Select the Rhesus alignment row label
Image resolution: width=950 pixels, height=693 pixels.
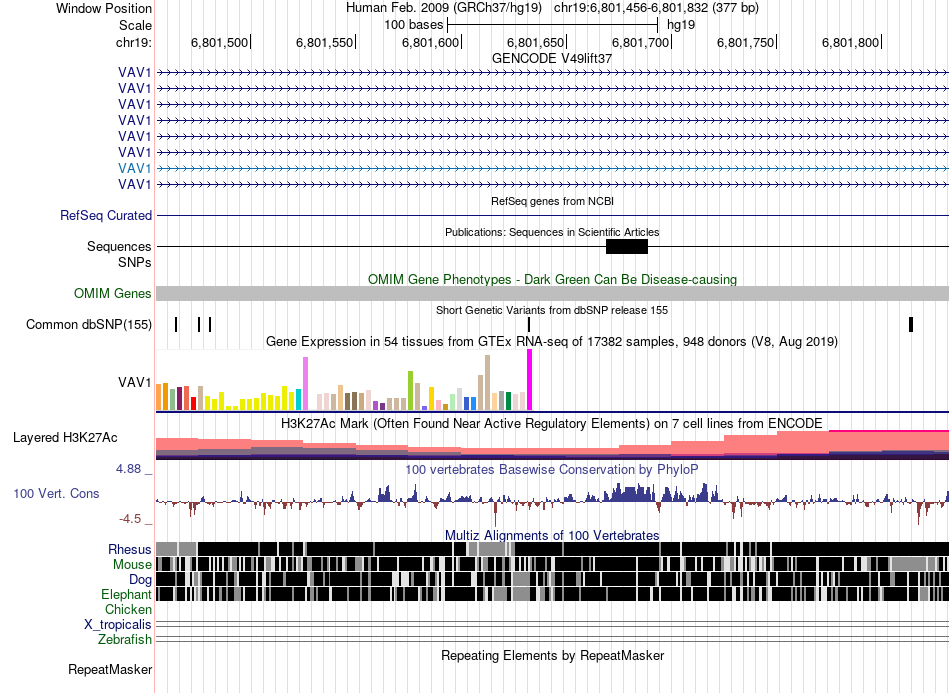[x=130, y=549]
